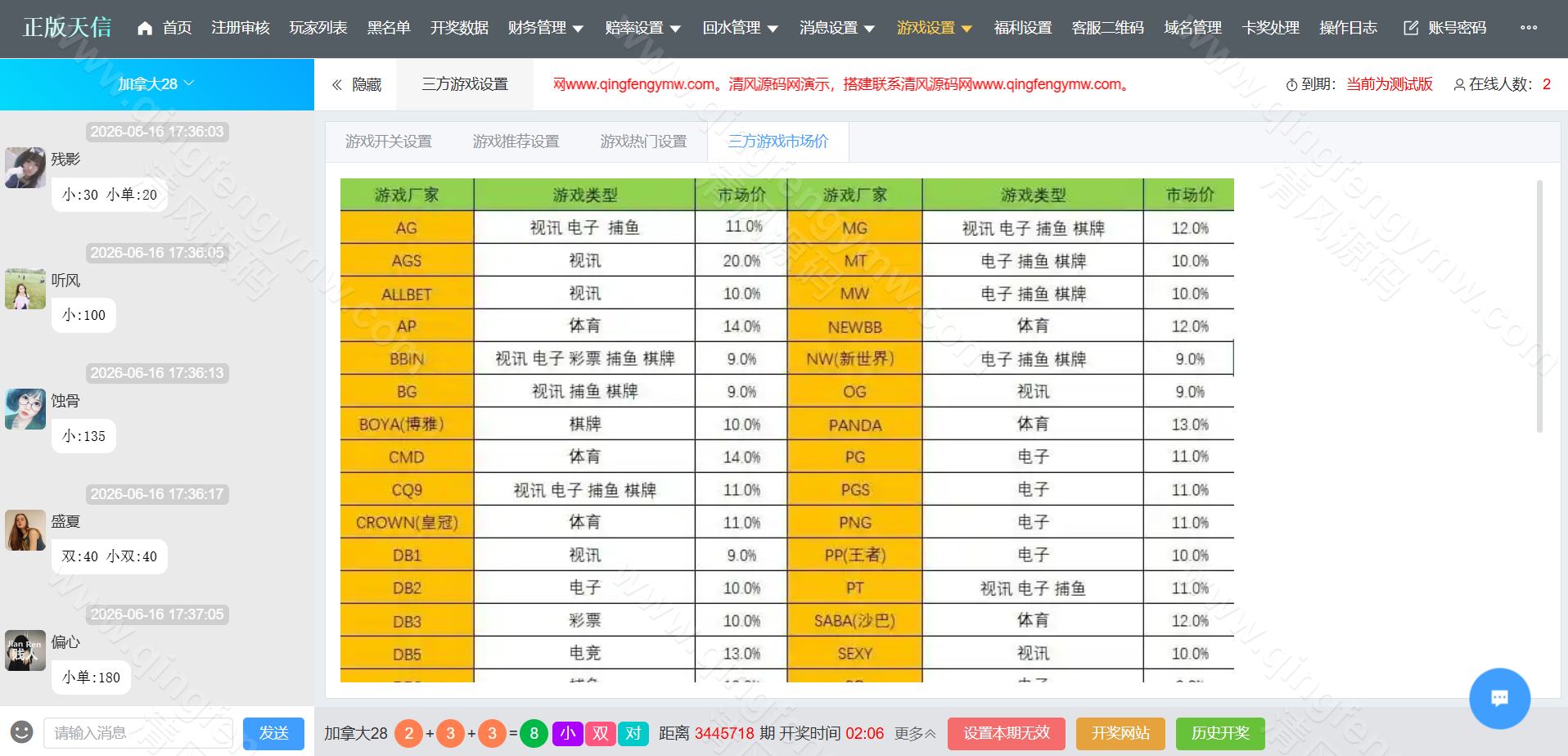Viewport: 1568px width, 756px height.
Task: Focus the 请输入消息 message input
Action: pos(138,733)
